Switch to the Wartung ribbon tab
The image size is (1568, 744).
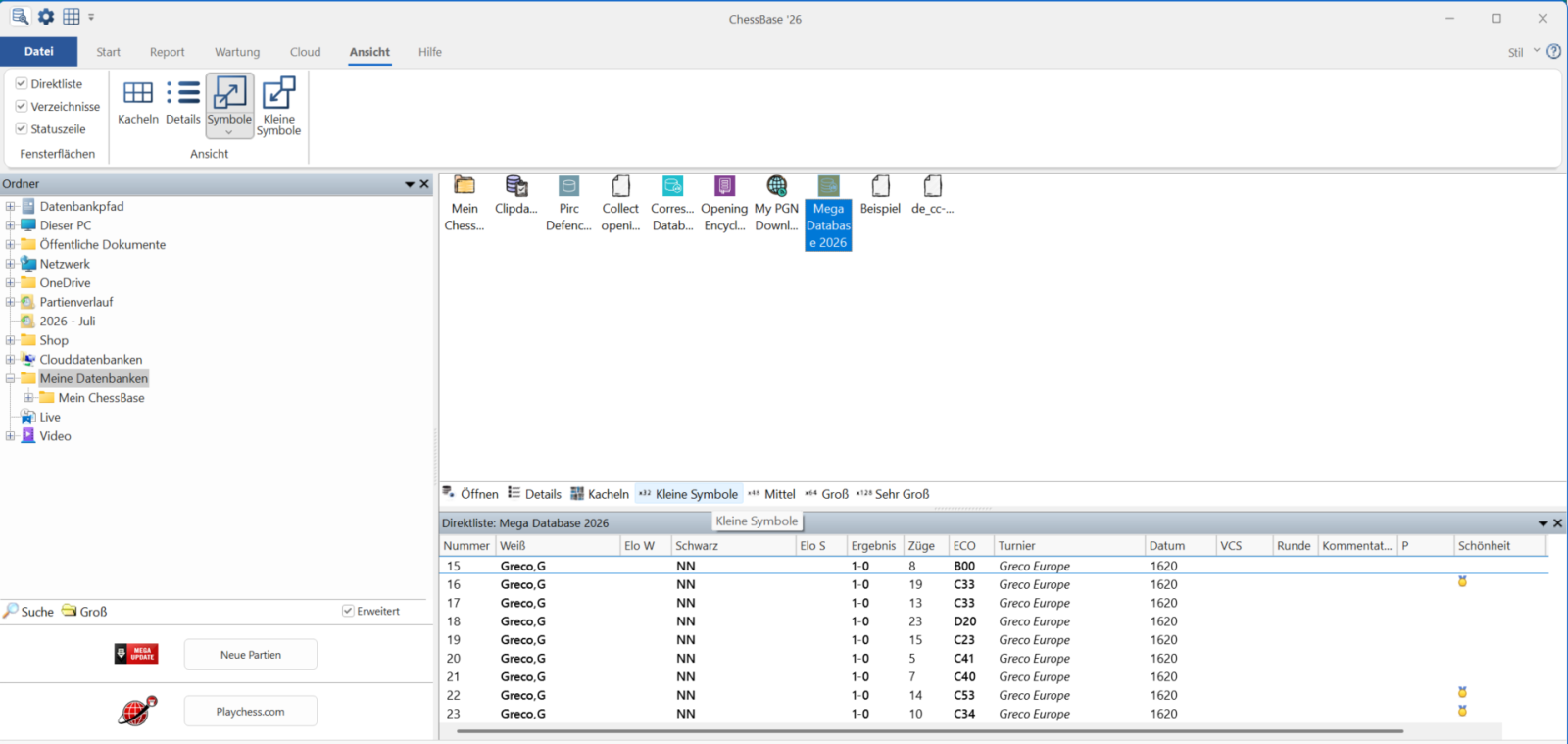tap(237, 52)
